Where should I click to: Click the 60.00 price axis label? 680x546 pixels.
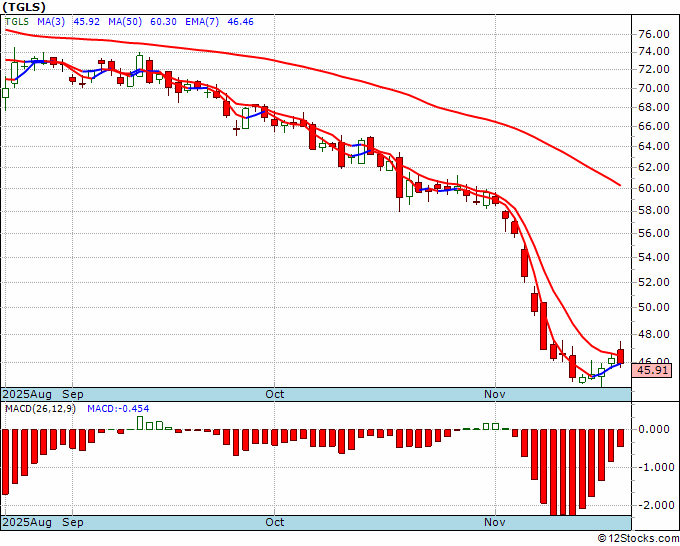coord(654,188)
